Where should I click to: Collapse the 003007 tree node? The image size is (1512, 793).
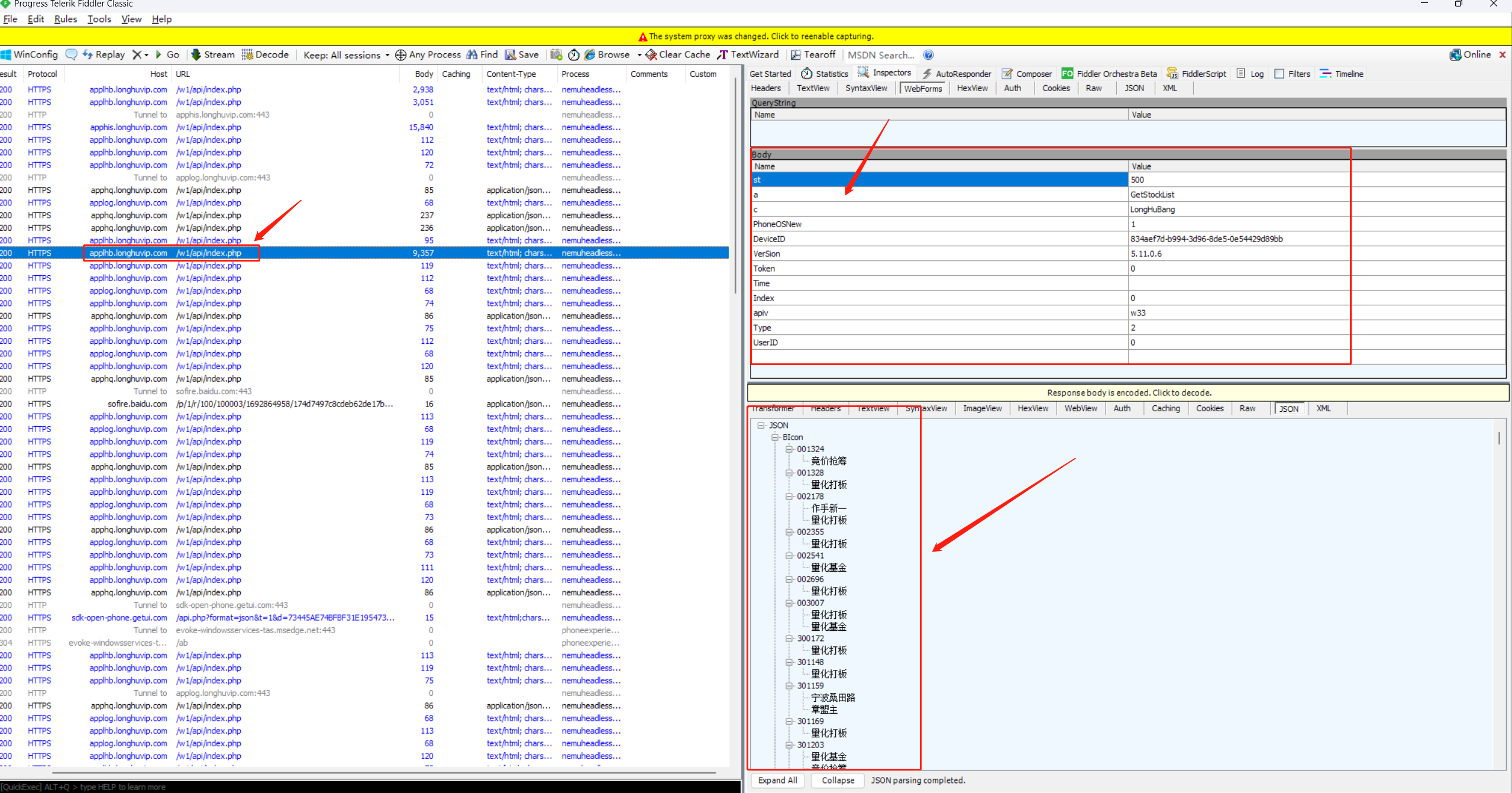(789, 603)
